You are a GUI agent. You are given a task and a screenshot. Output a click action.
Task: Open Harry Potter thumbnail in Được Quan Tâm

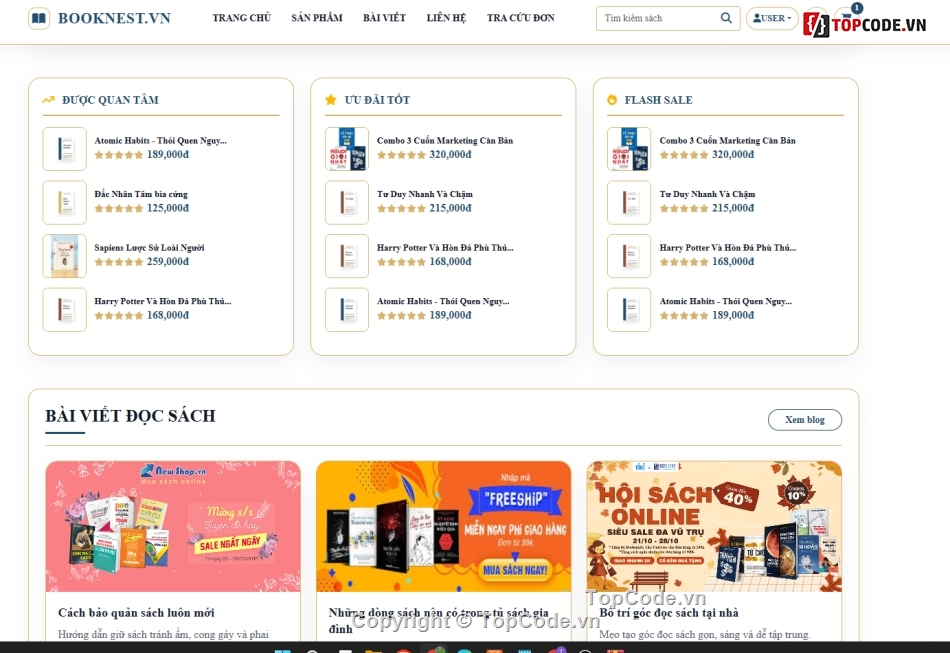click(x=65, y=310)
